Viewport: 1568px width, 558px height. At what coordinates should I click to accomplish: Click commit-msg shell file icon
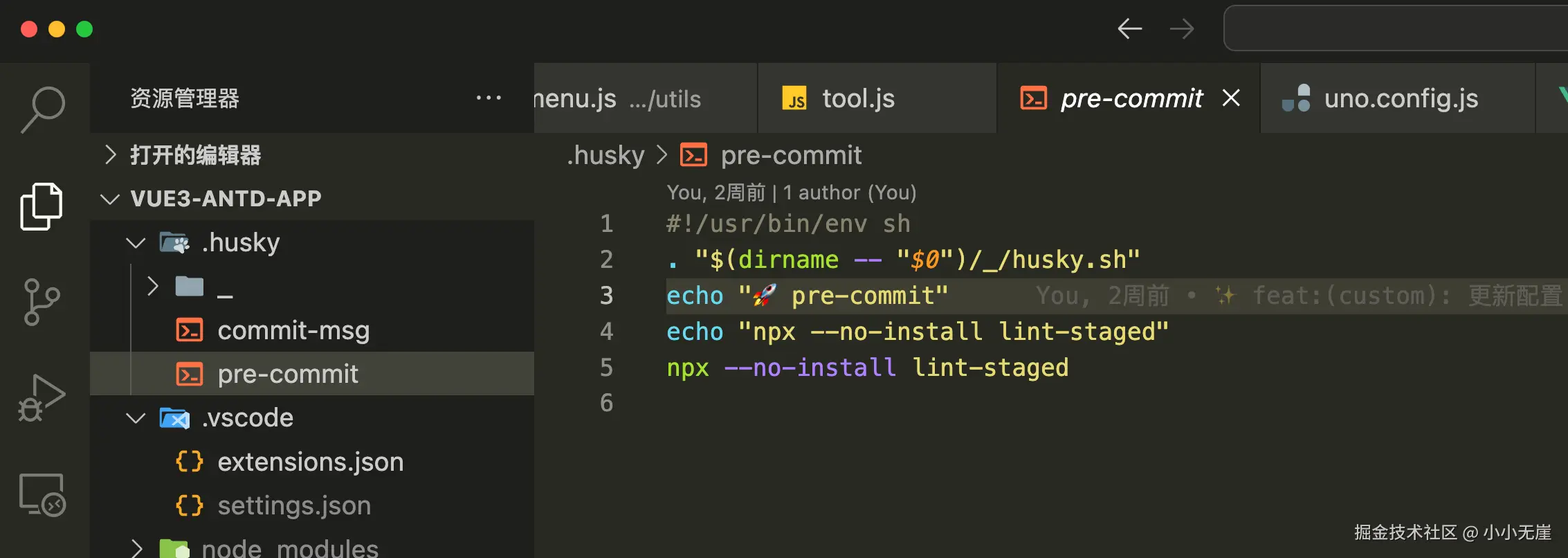189,330
